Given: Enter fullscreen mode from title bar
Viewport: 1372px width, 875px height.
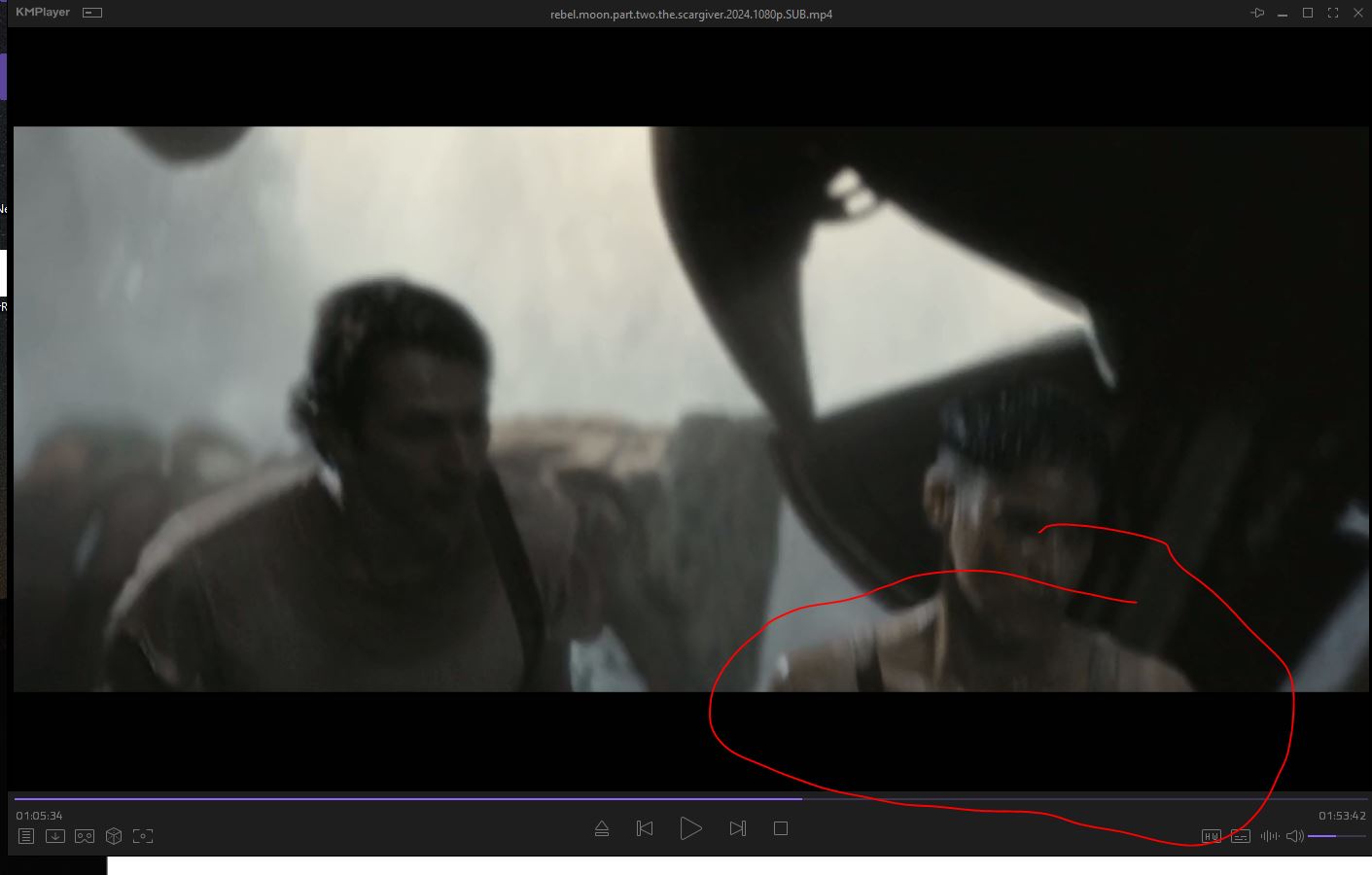Looking at the screenshot, I should pos(1333,13).
